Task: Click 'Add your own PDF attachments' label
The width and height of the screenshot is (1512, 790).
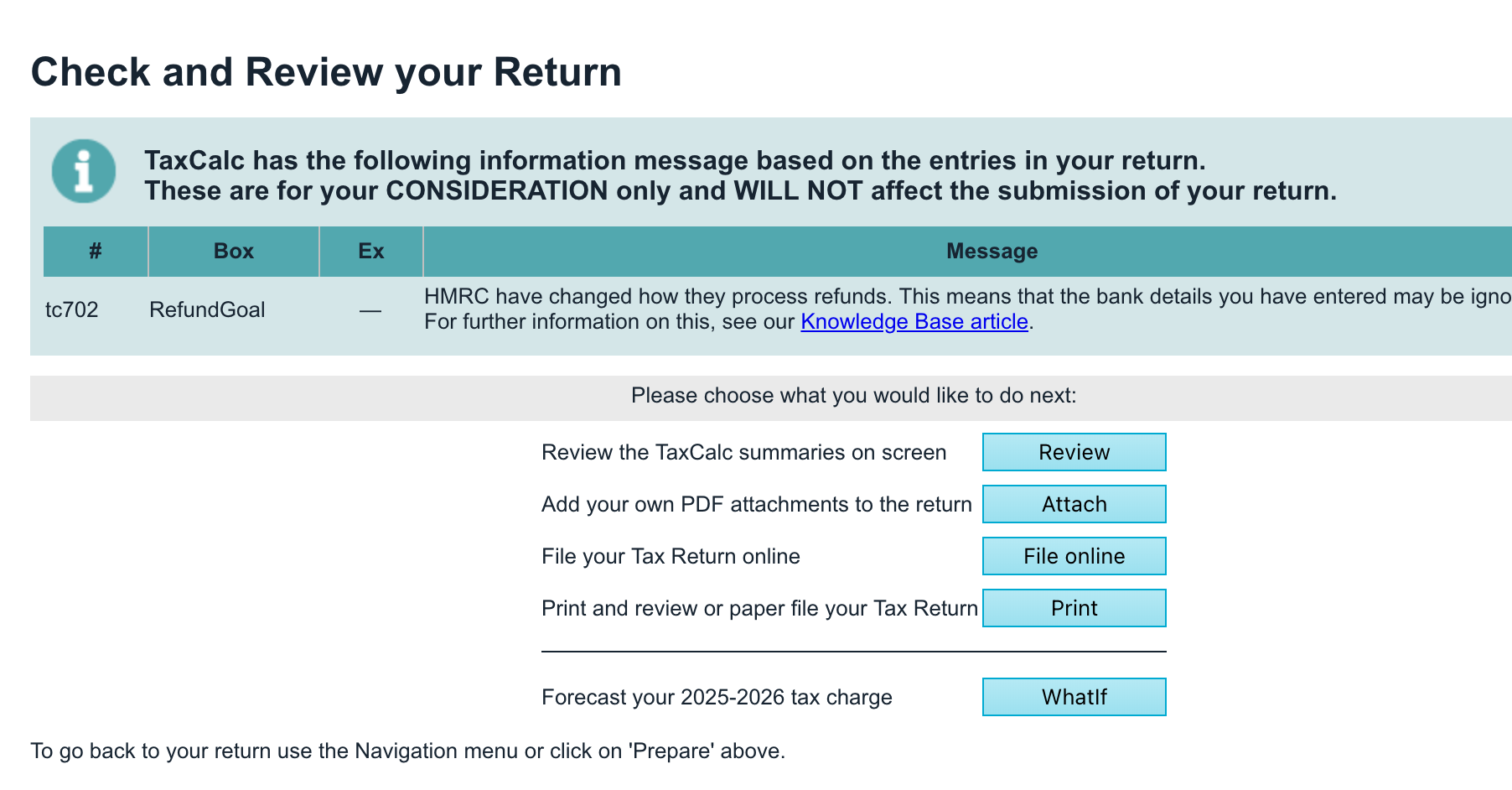Action: pos(756,504)
